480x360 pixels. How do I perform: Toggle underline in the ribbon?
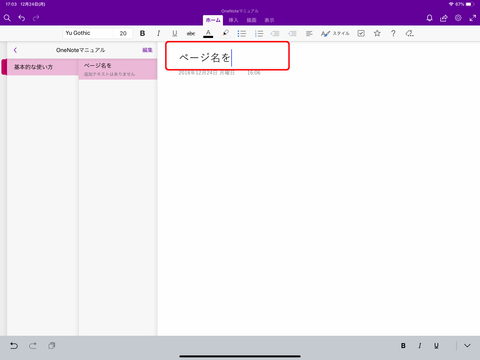click(x=175, y=33)
